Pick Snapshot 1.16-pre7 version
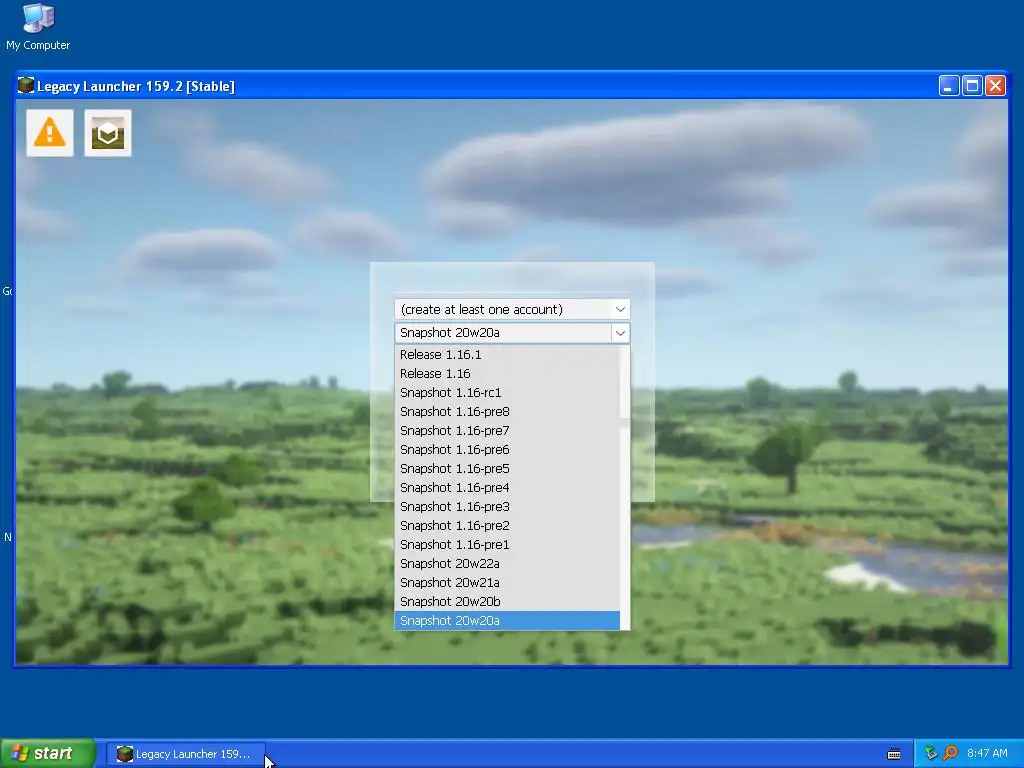 click(x=507, y=430)
